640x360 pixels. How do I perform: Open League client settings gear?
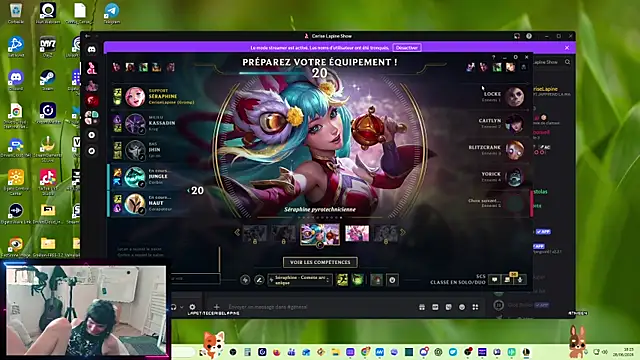pyautogui.click(x=516, y=57)
